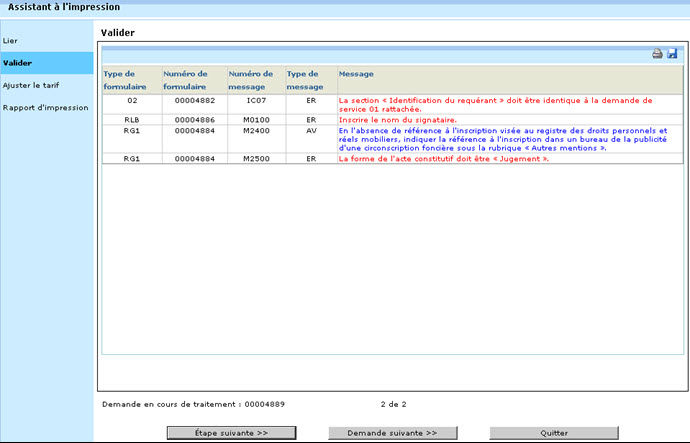Select the M0100 message number cell
This screenshot has height=443, width=690.
[x=257, y=120]
